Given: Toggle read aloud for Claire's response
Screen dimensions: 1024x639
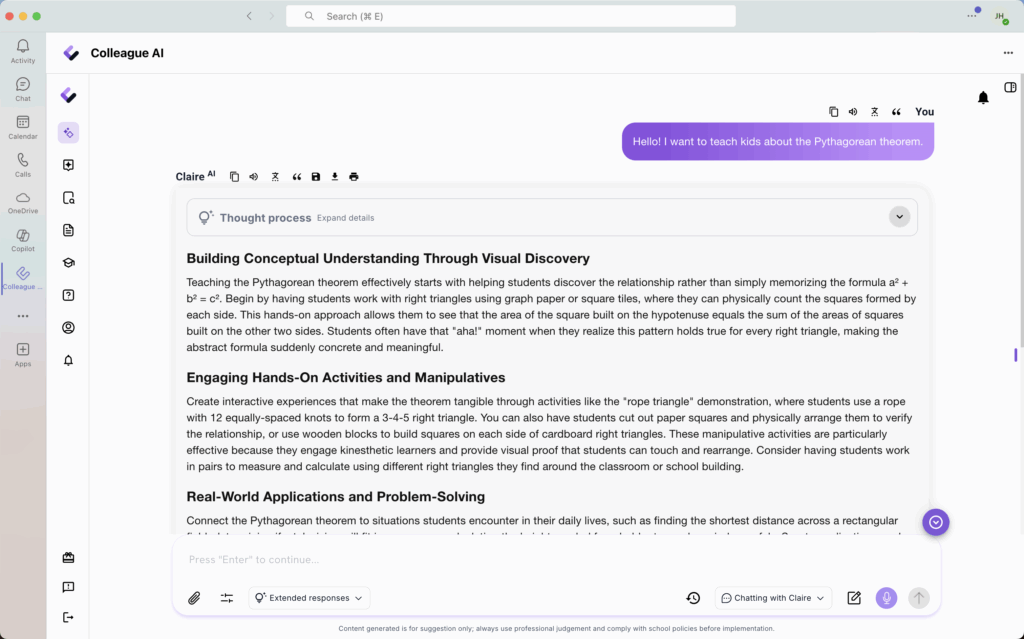Looking at the screenshot, I should click(253, 177).
